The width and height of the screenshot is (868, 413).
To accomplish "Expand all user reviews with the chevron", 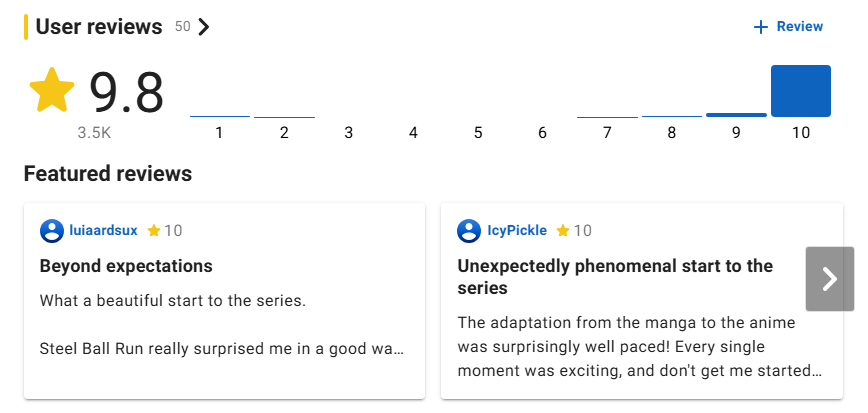I will 204,27.
